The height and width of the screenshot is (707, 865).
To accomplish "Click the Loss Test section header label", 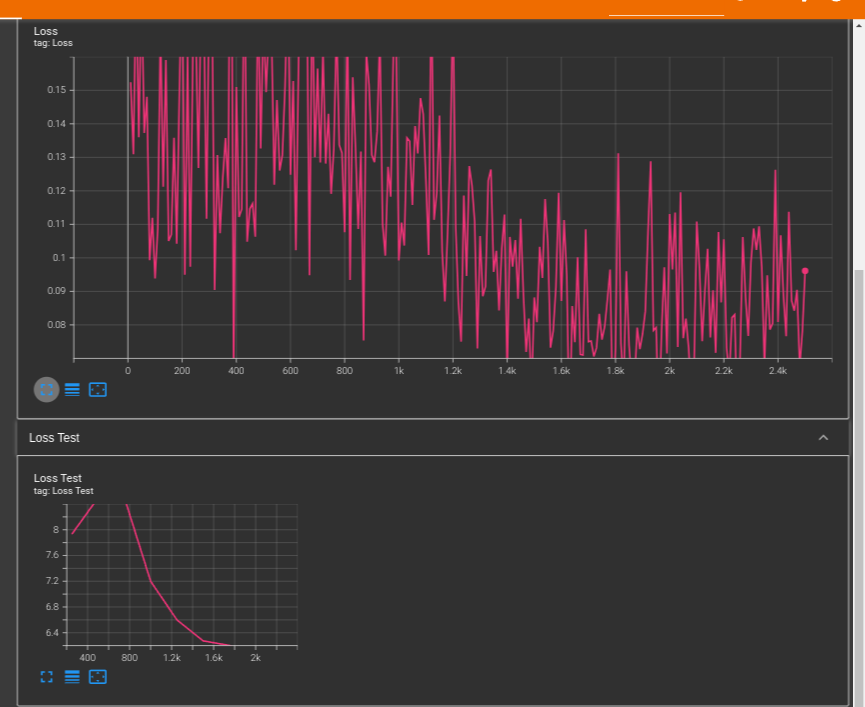I will tap(55, 438).
